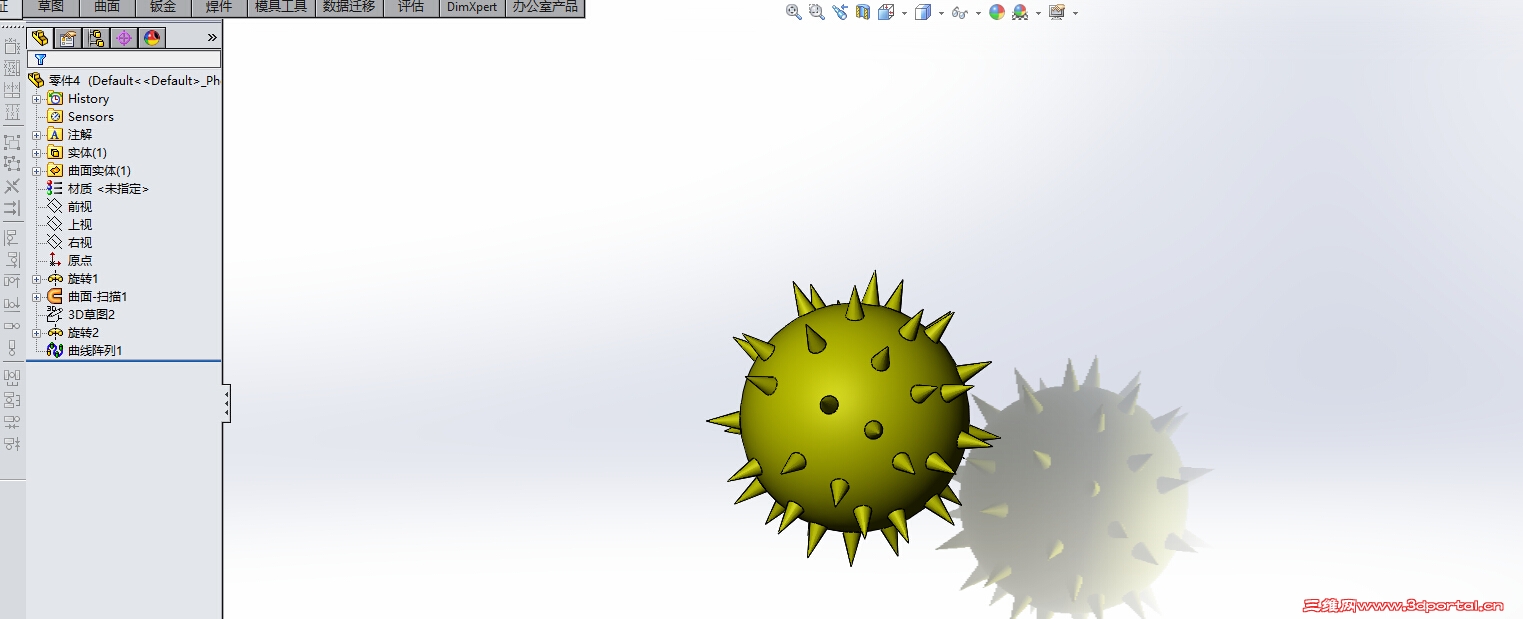Expand the 旋转2 feature node
The image size is (1523, 619).
37,333
